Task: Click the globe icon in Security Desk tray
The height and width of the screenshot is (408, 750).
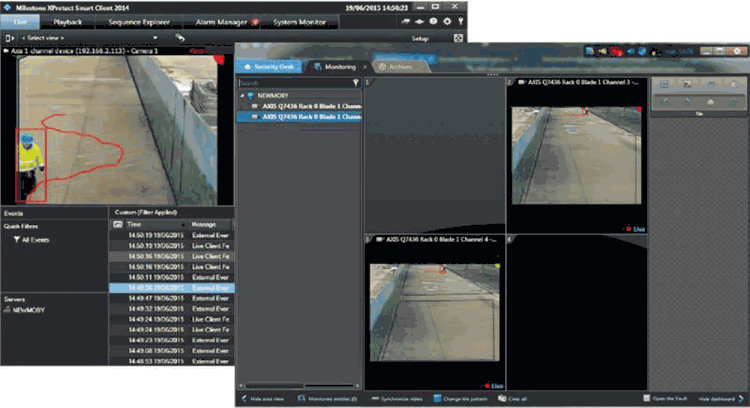Action: tap(642, 51)
